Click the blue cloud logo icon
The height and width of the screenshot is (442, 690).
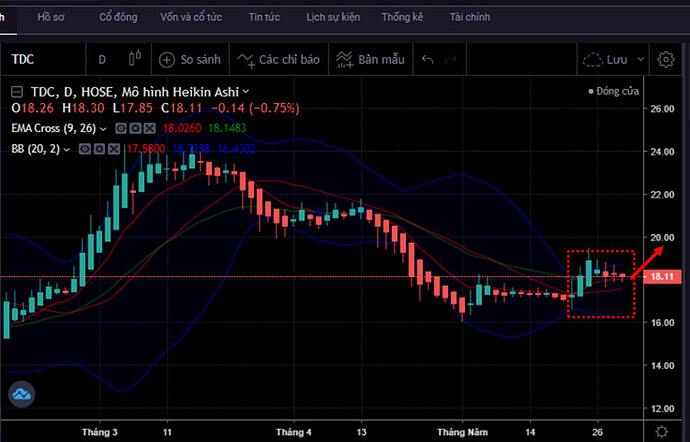[22, 395]
